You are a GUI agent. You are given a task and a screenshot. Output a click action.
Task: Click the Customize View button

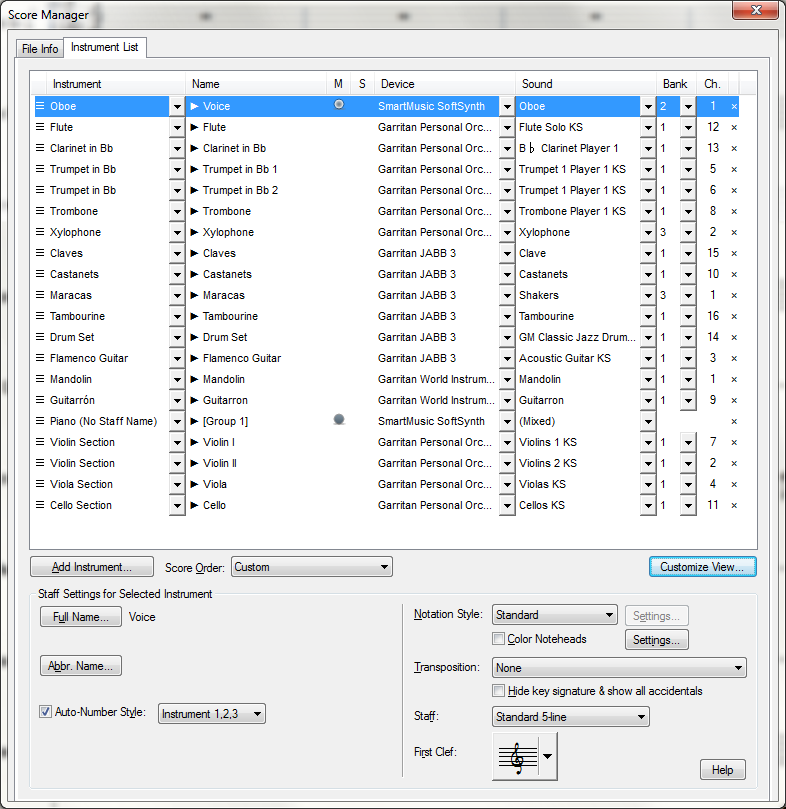tap(702, 567)
